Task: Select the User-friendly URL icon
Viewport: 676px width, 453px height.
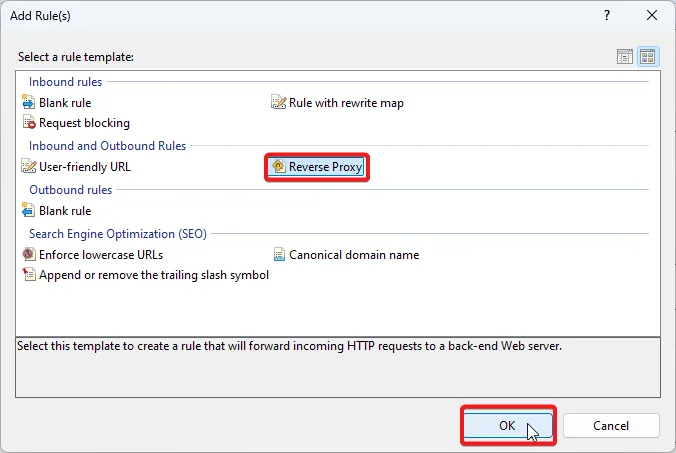Action: 28,167
